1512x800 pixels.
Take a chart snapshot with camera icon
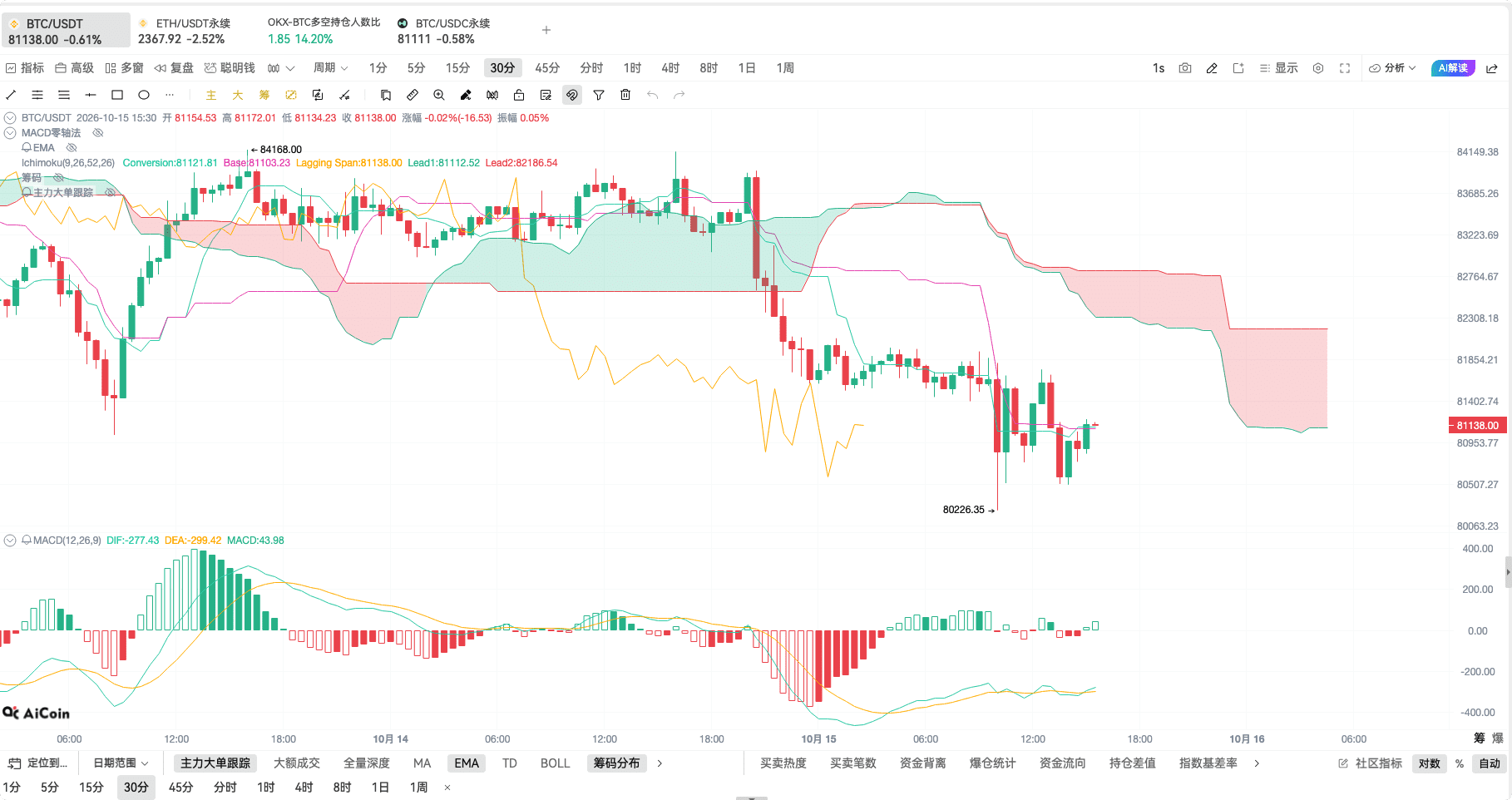[1185, 68]
